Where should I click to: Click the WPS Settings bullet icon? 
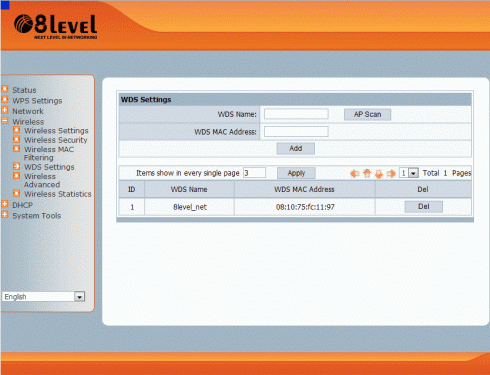tap(5, 99)
